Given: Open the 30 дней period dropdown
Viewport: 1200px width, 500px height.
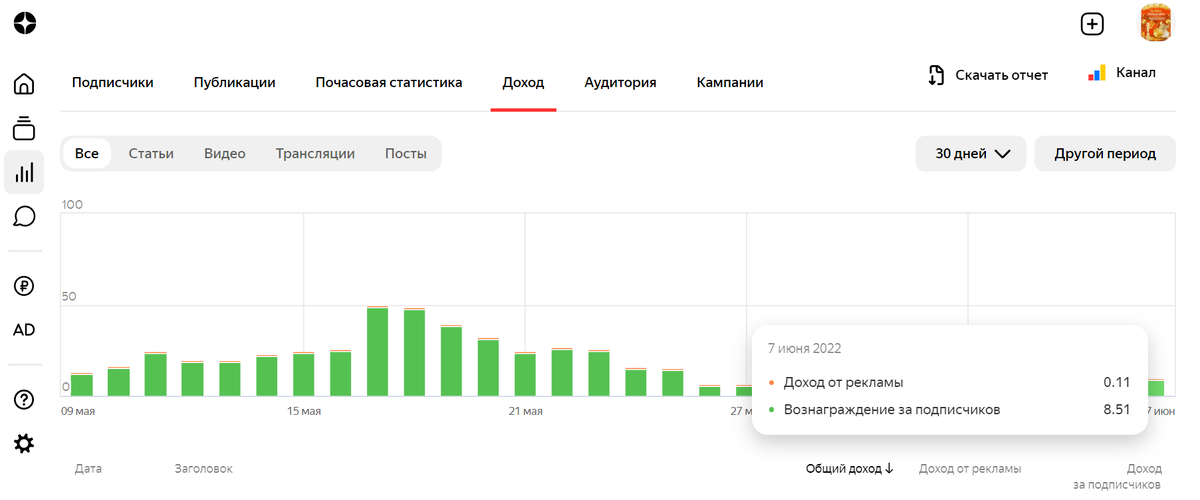Looking at the screenshot, I should click(971, 154).
